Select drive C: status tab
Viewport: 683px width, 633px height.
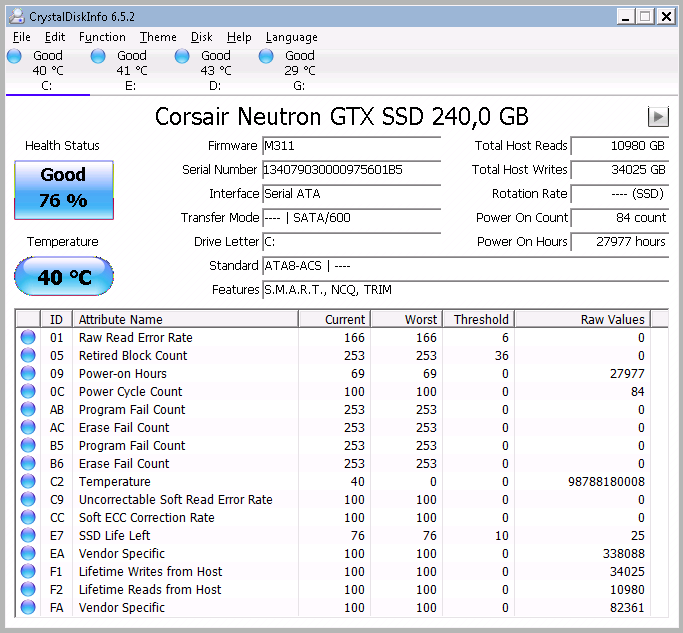click(47, 71)
